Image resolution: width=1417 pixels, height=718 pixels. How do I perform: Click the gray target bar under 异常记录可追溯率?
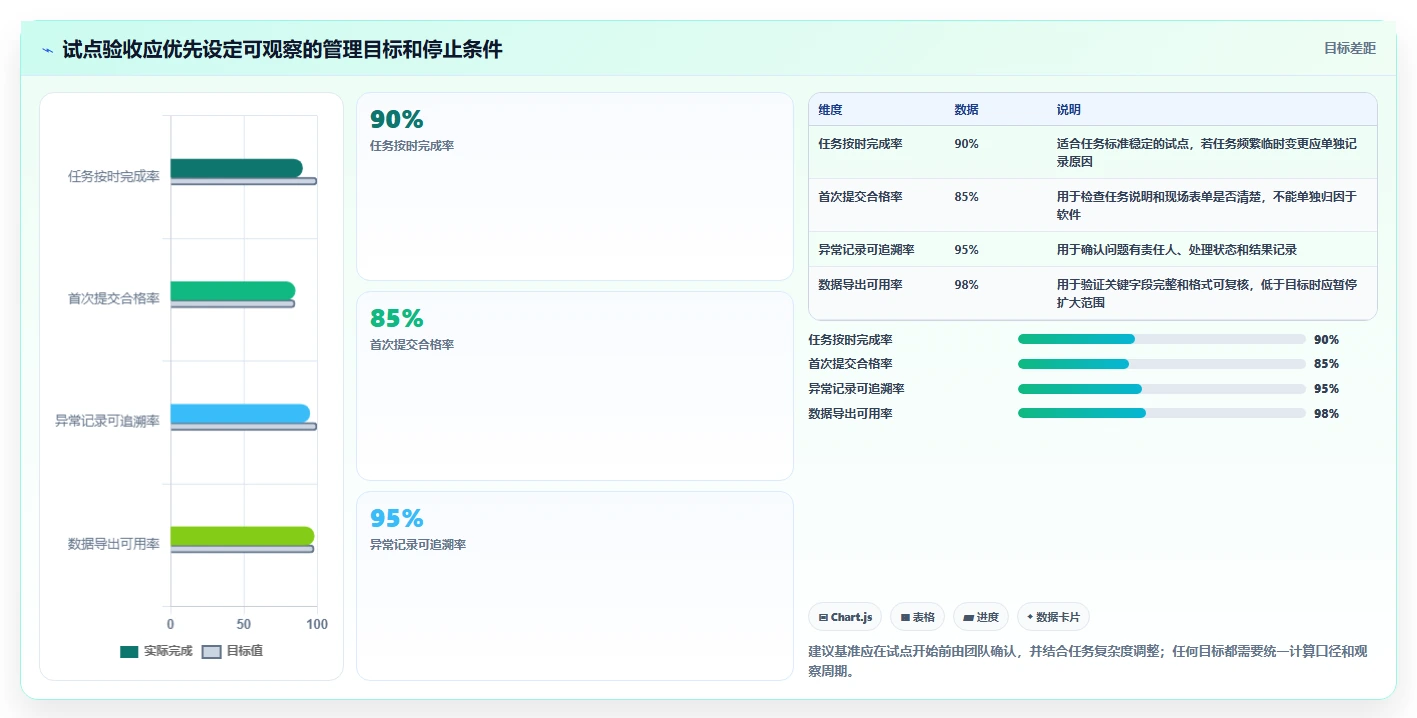(x=243, y=426)
